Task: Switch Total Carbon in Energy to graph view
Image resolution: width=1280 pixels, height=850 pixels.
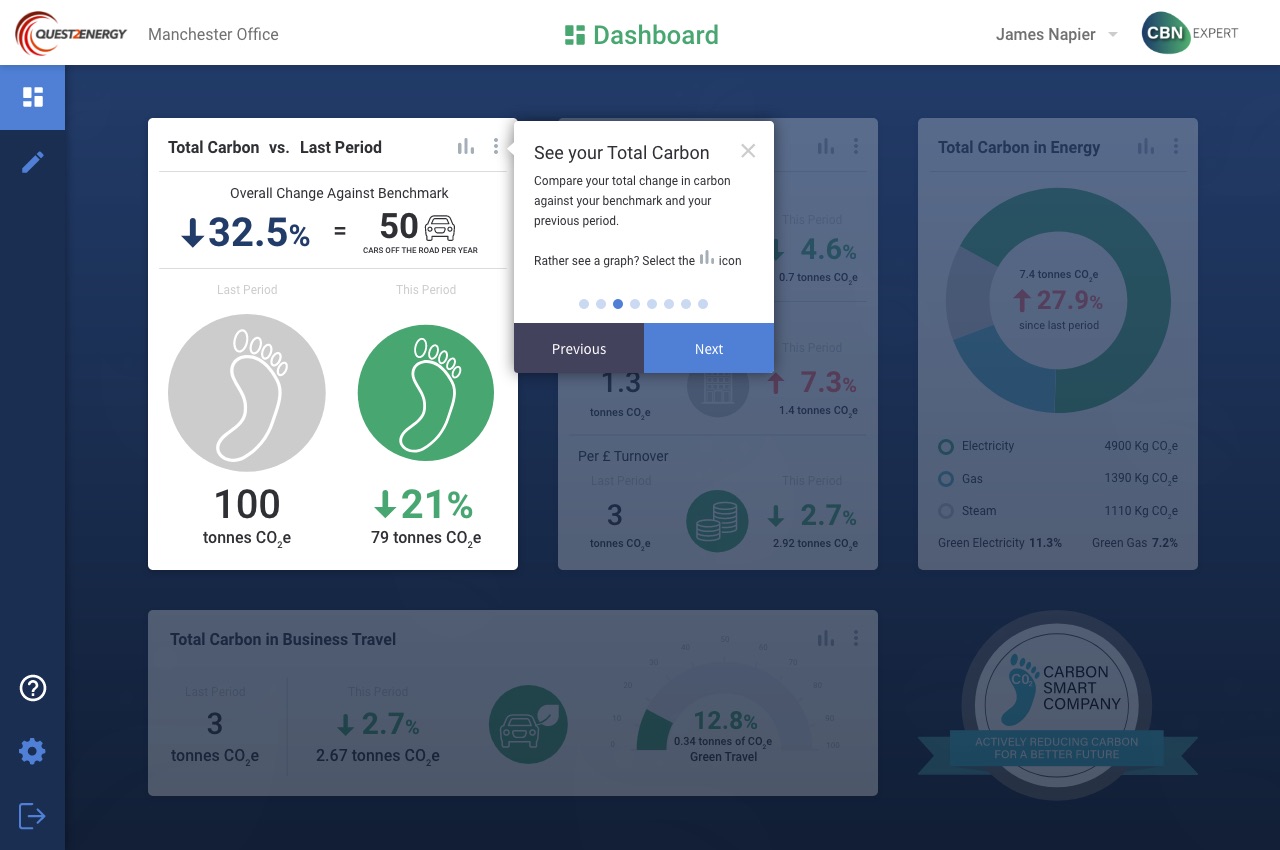Action: click(x=1146, y=147)
